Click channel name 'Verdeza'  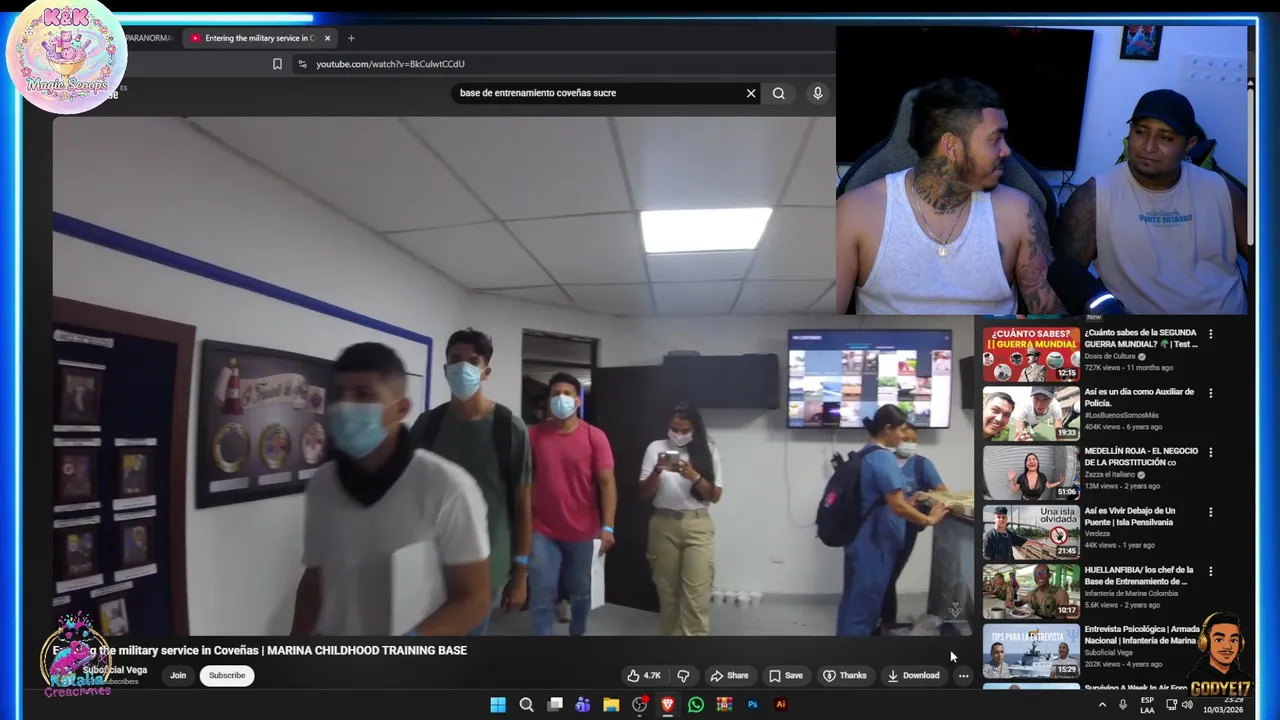coord(1098,533)
